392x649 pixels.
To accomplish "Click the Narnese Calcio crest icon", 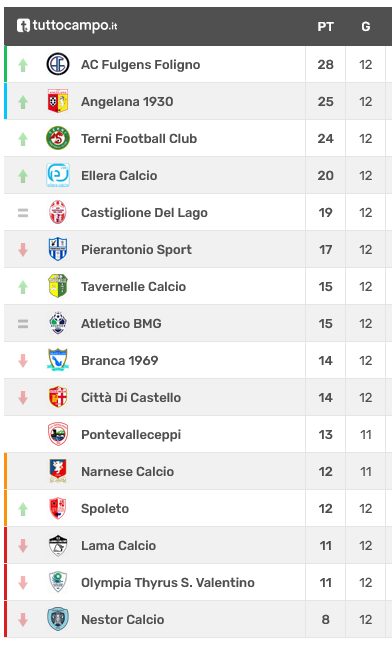I will (x=58, y=471).
